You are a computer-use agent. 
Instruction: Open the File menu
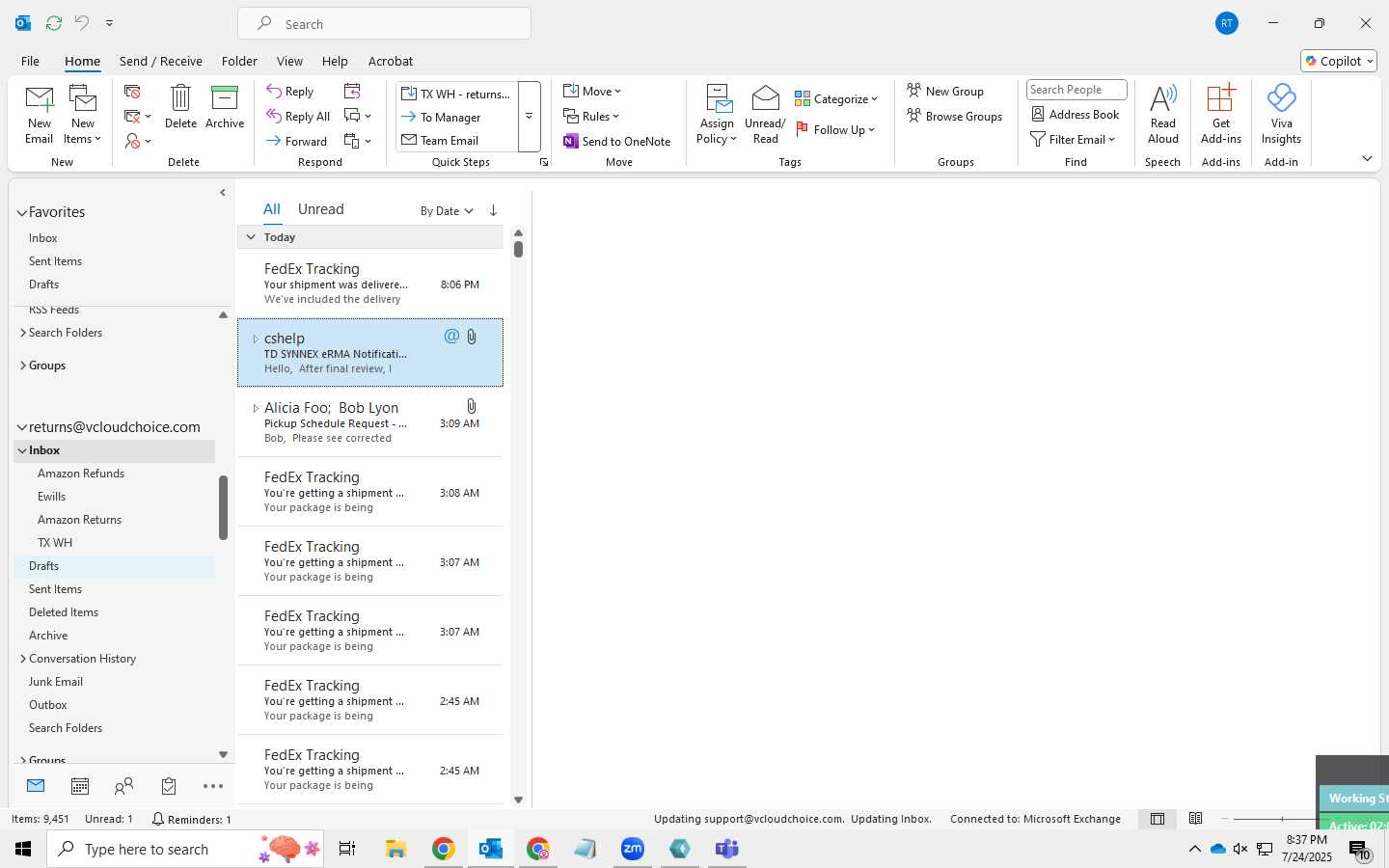(30, 61)
